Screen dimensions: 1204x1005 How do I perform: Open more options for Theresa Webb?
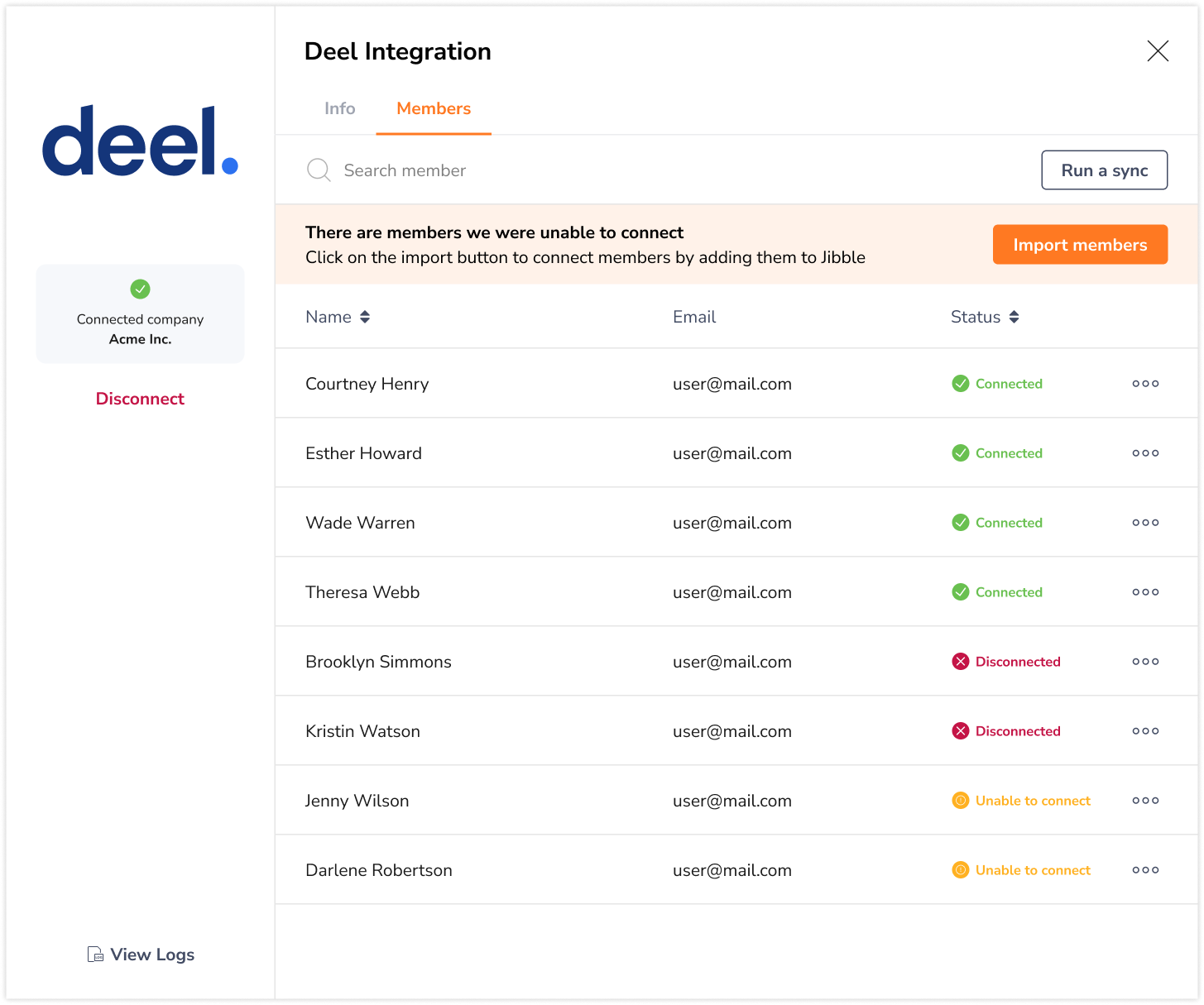tap(1145, 592)
